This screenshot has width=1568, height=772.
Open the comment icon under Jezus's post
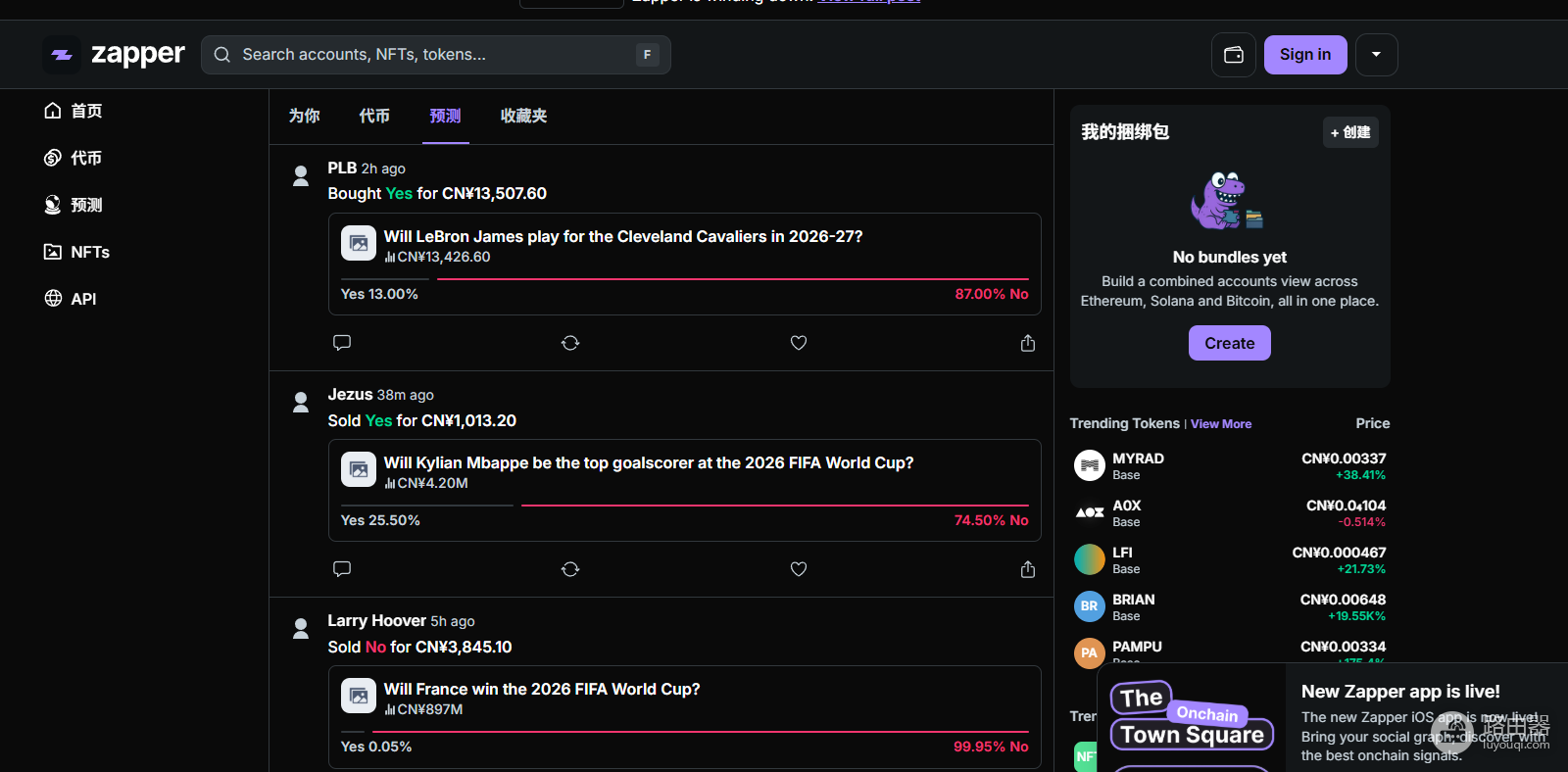click(x=342, y=569)
